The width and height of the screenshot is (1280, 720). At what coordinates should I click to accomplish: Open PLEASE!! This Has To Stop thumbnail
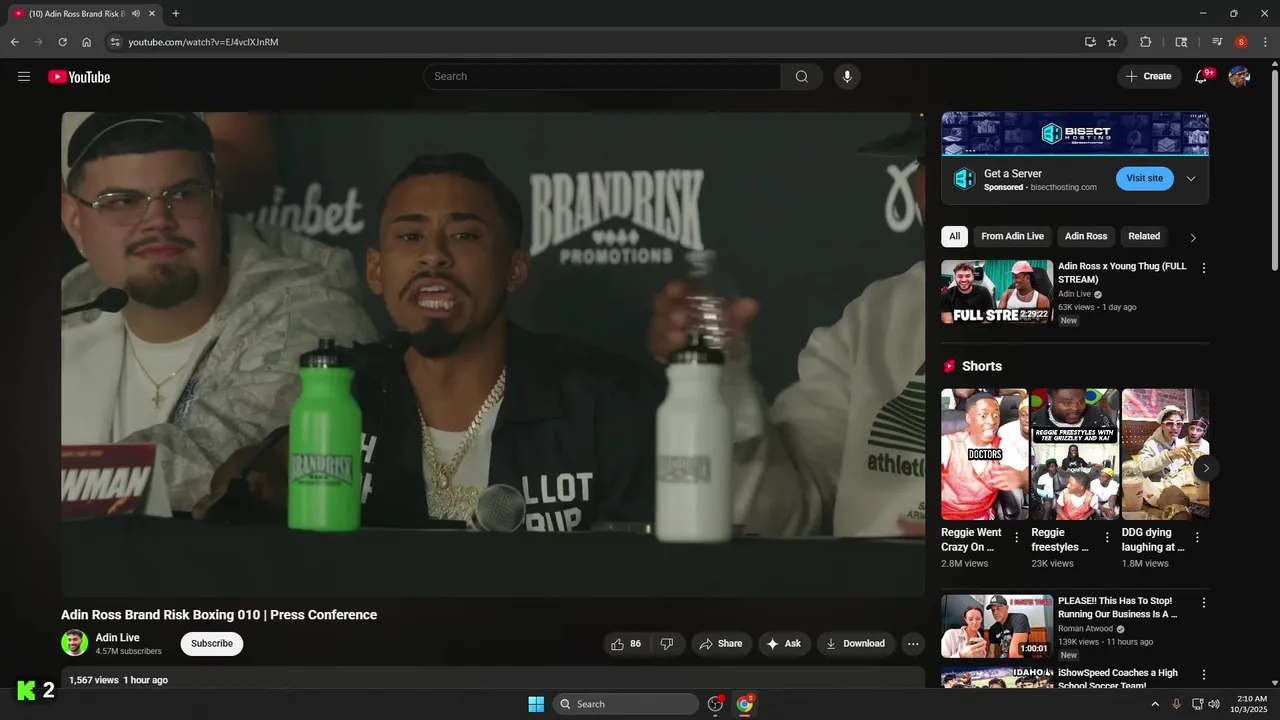click(x=997, y=627)
